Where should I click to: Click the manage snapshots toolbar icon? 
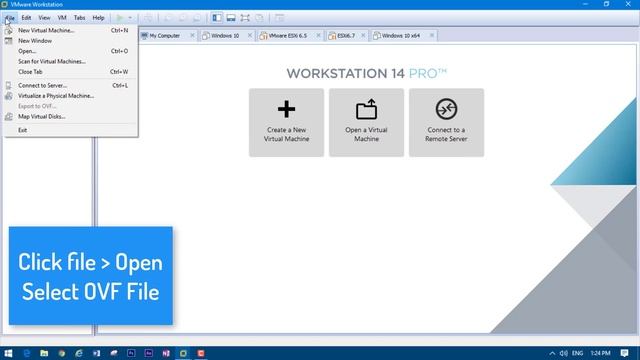click(197, 18)
